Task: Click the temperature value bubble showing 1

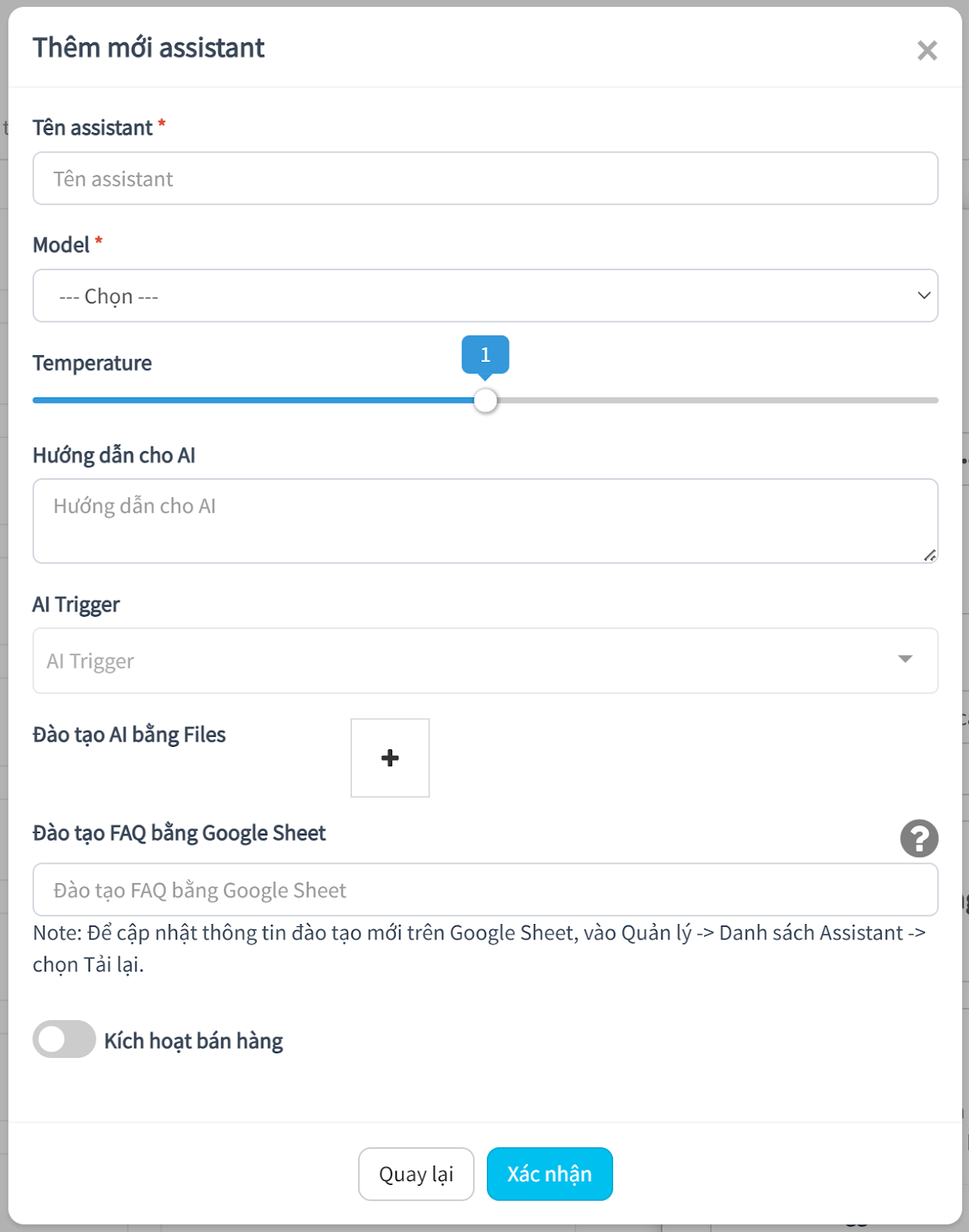Action: pos(485,354)
